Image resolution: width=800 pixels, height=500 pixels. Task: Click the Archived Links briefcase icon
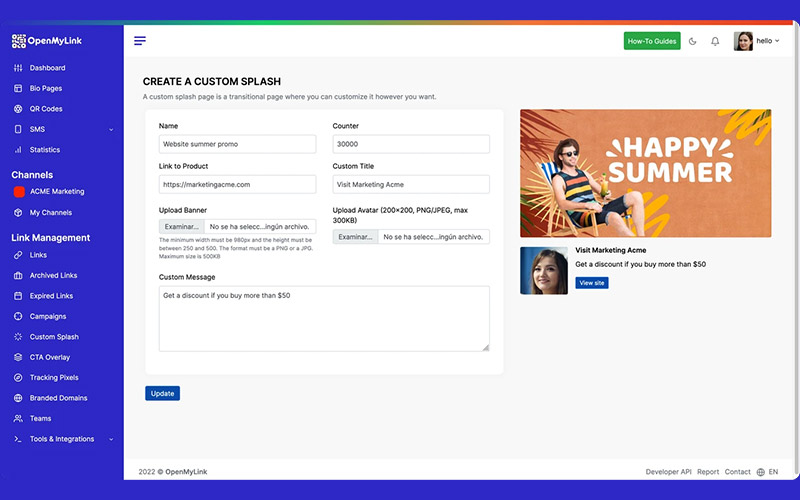point(18,276)
